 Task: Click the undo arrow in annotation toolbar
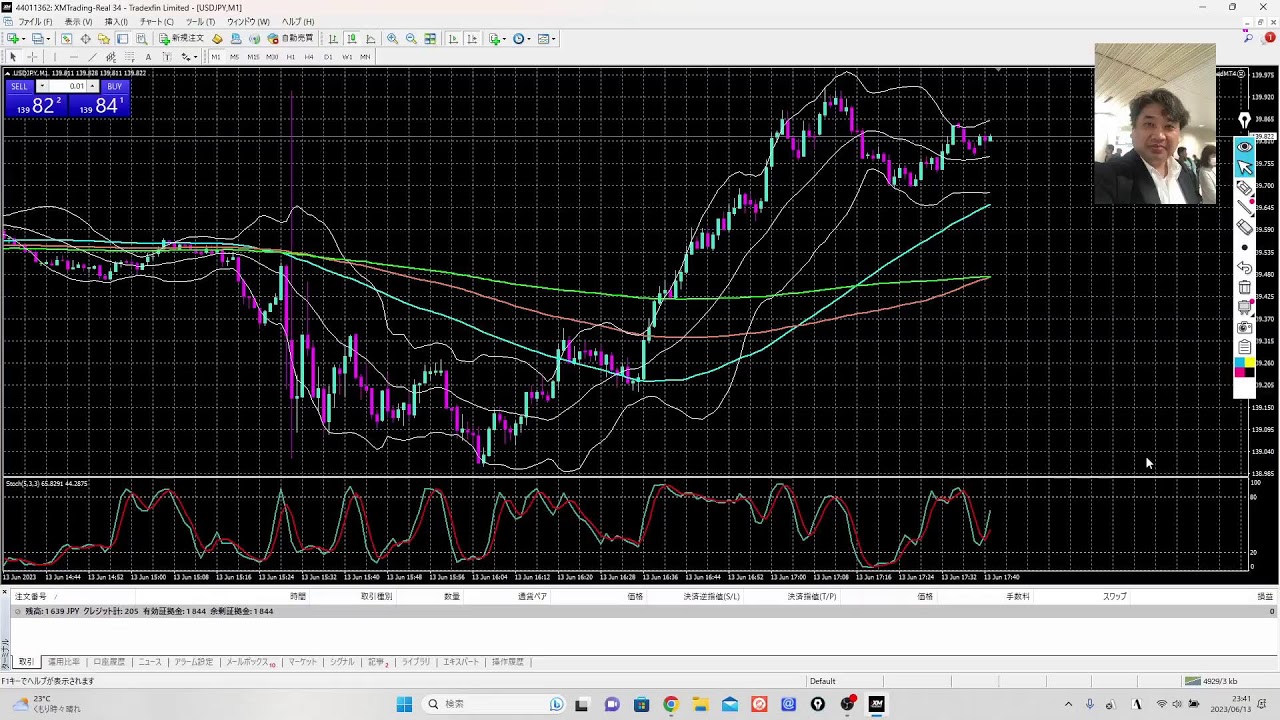coord(1244,268)
